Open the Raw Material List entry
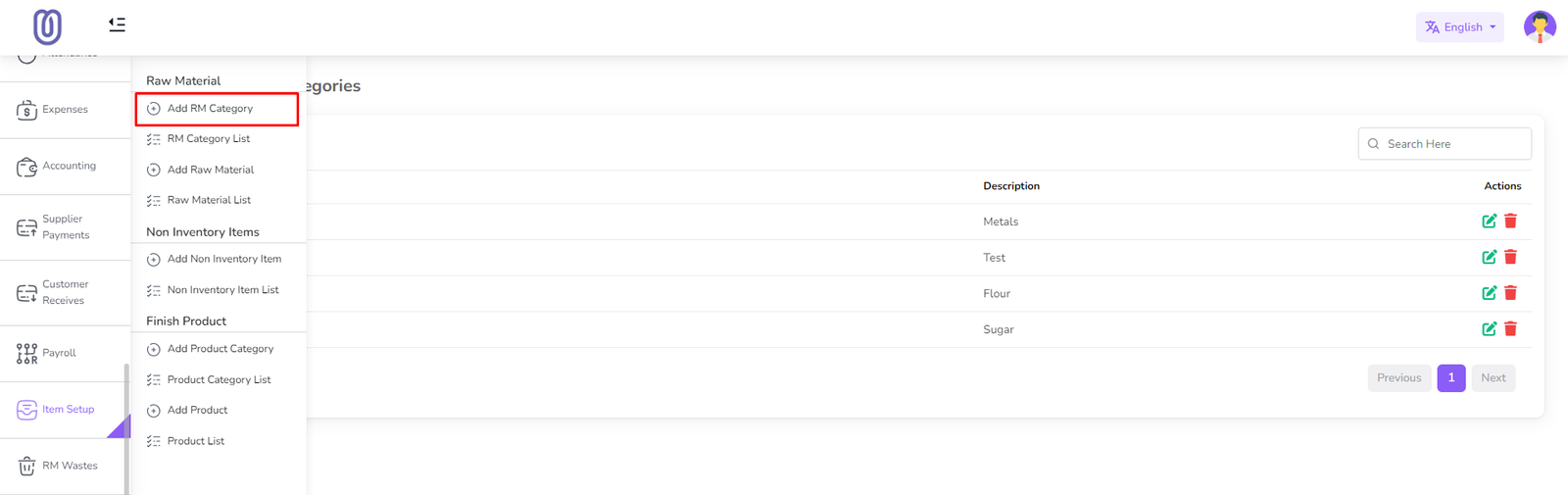This screenshot has width=1568, height=495. point(209,200)
